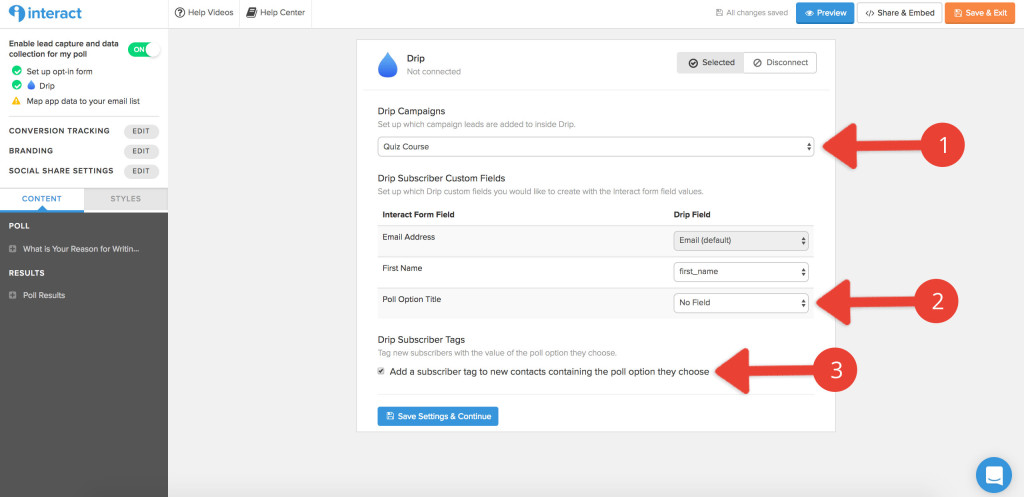Click the green check beside Drip
The width and height of the screenshot is (1024, 497).
click(16, 86)
